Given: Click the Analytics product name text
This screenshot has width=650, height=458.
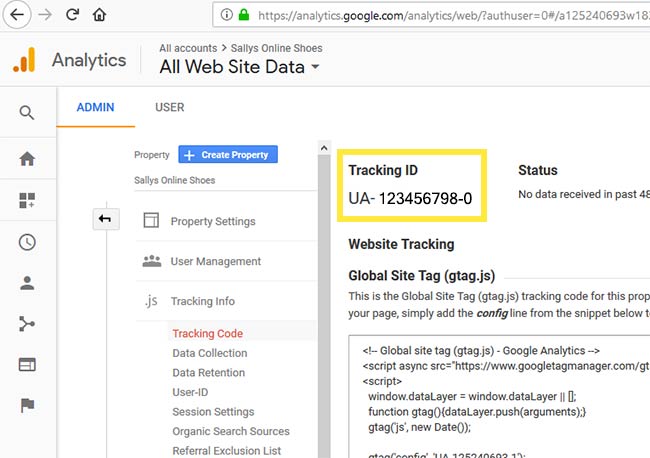Looking at the screenshot, I should pos(89,61).
